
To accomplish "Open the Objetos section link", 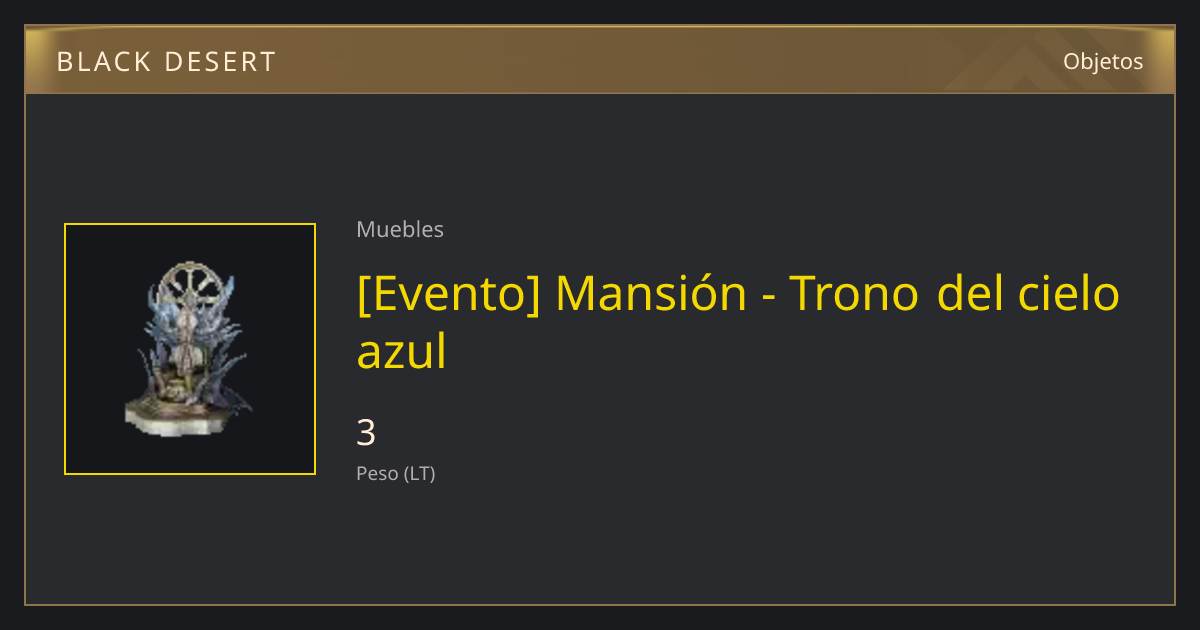I will [1103, 61].
